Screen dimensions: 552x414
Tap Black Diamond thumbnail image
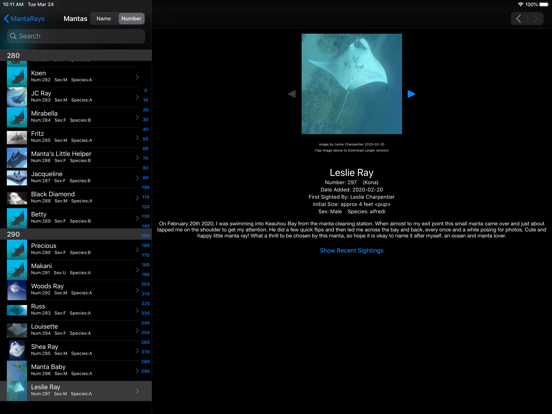tap(17, 198)
